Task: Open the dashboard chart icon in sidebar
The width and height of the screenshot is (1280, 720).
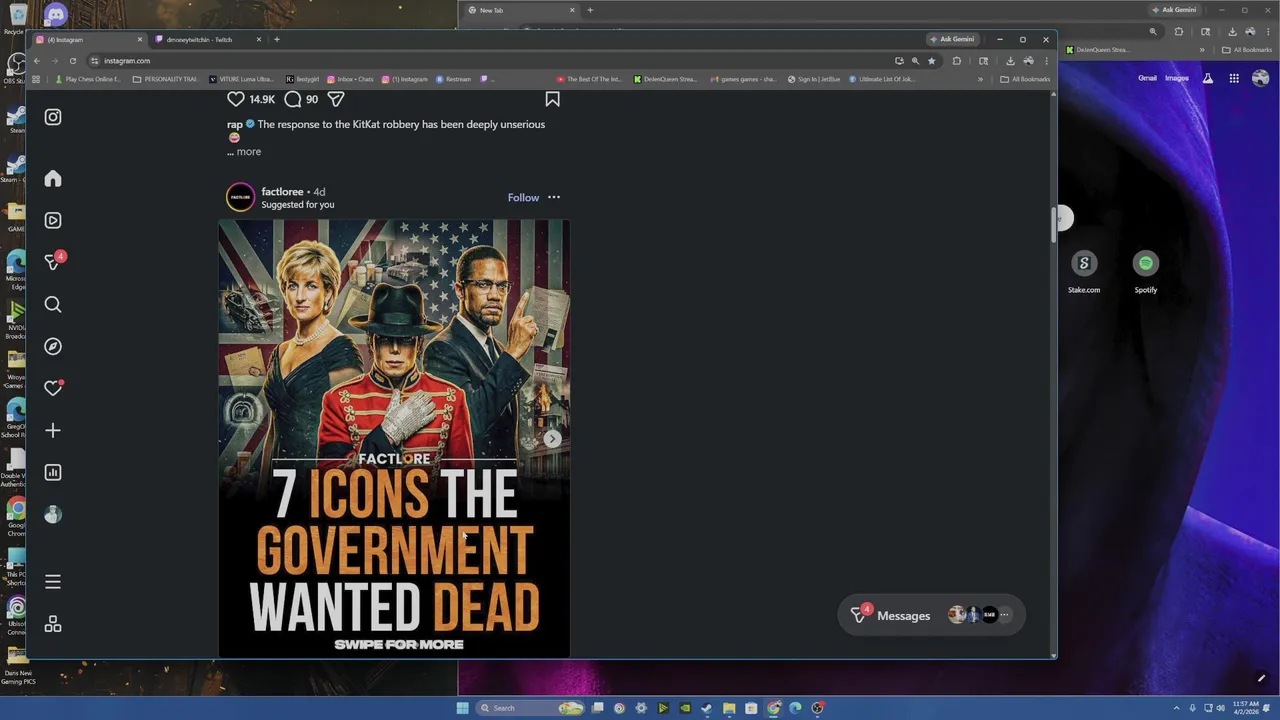Action: (53, 472)
